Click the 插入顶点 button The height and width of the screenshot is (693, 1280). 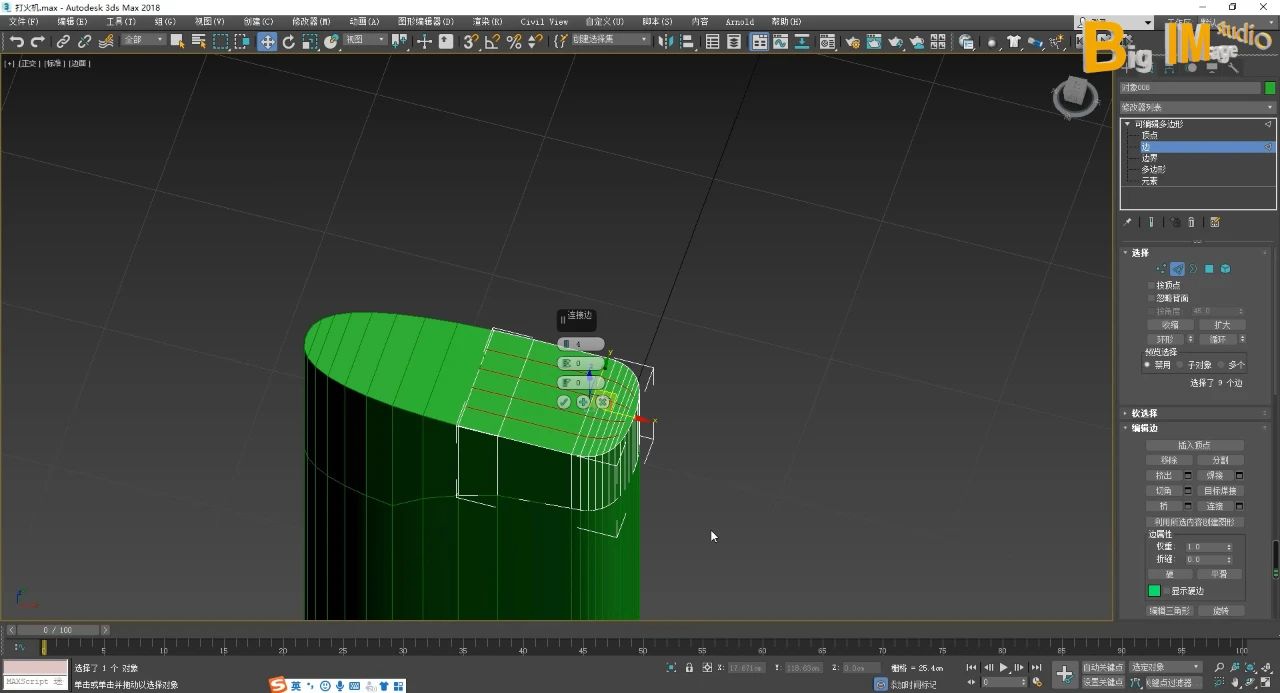point(1194,445)
